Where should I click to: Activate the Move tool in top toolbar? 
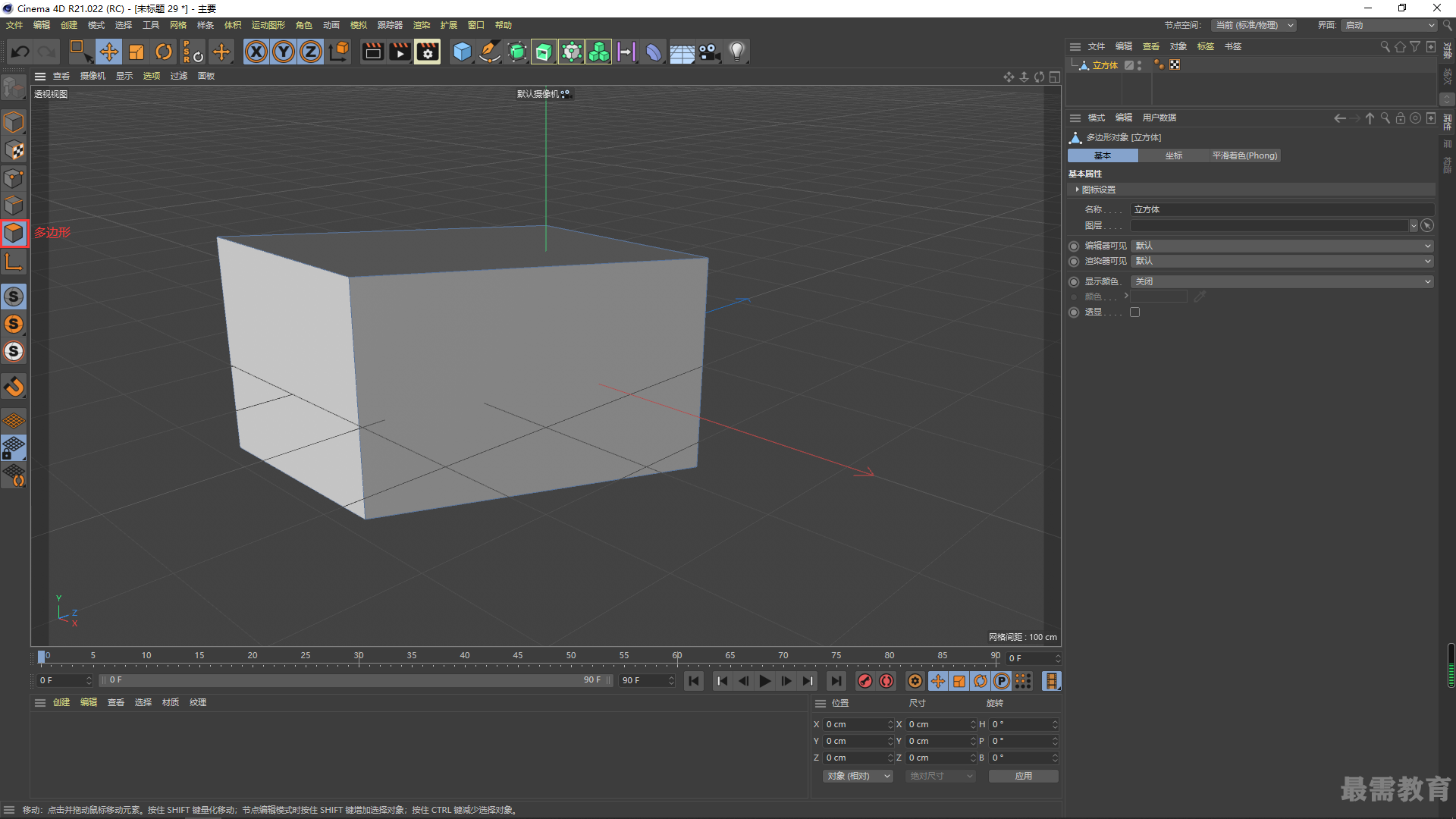click(x=109, y=52)
